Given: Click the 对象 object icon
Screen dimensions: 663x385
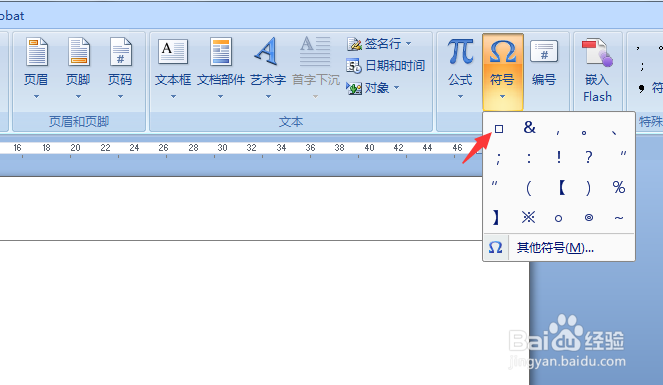Looking at the screenshot, I should pos(354,88).
